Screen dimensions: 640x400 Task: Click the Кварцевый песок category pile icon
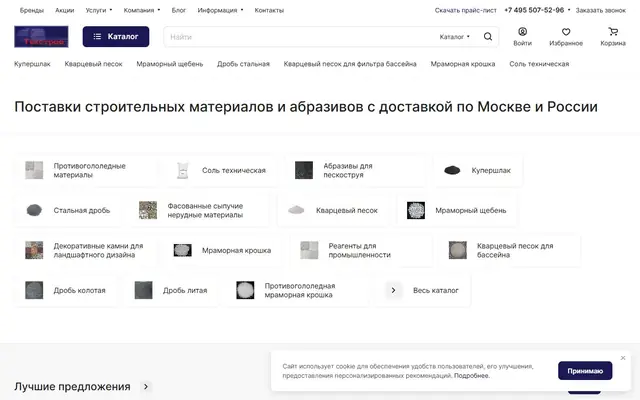tap(296, 210)
